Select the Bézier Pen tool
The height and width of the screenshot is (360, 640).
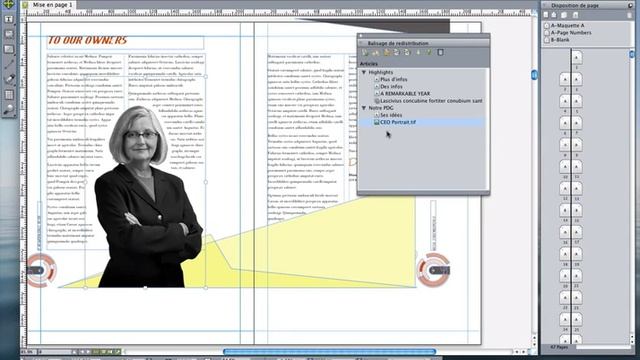(x=9, y=80)
